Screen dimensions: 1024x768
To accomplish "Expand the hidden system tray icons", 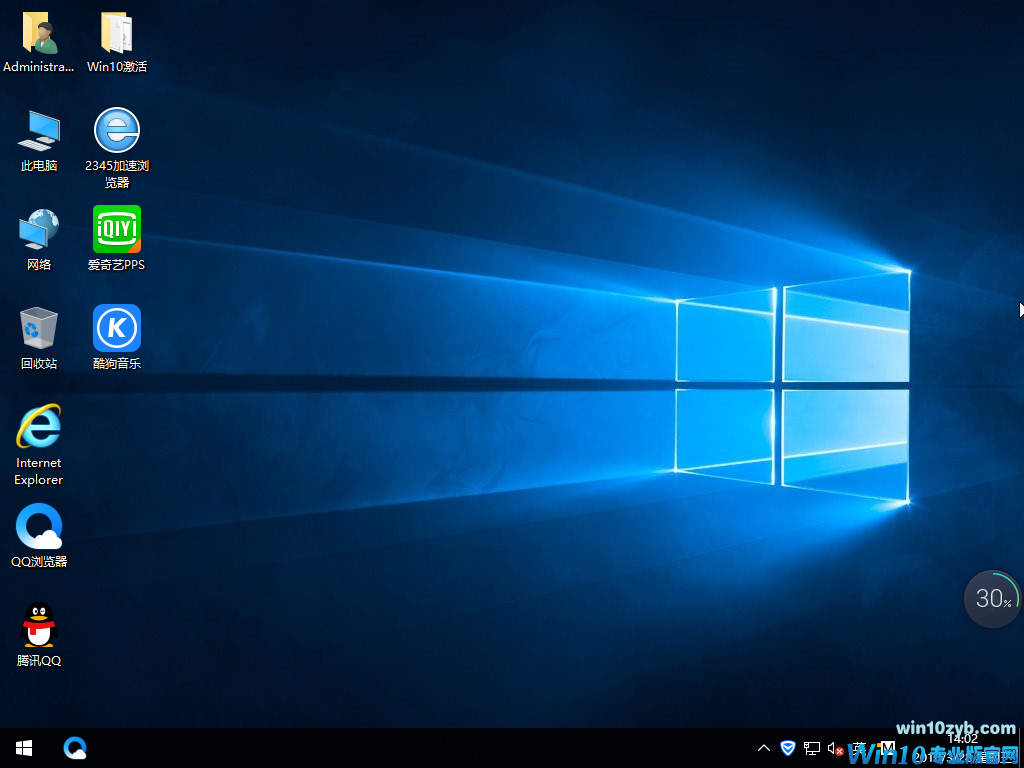I will [x=764, y=748].
